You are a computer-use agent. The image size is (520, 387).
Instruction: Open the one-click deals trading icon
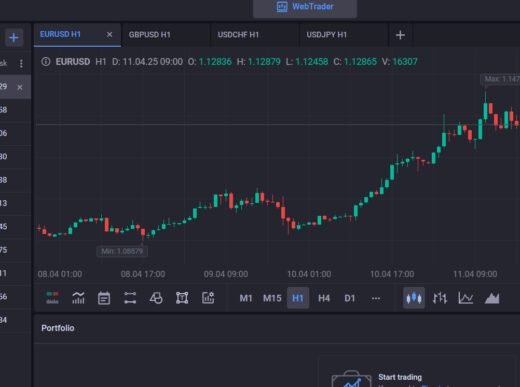click(x=52, y=298)
